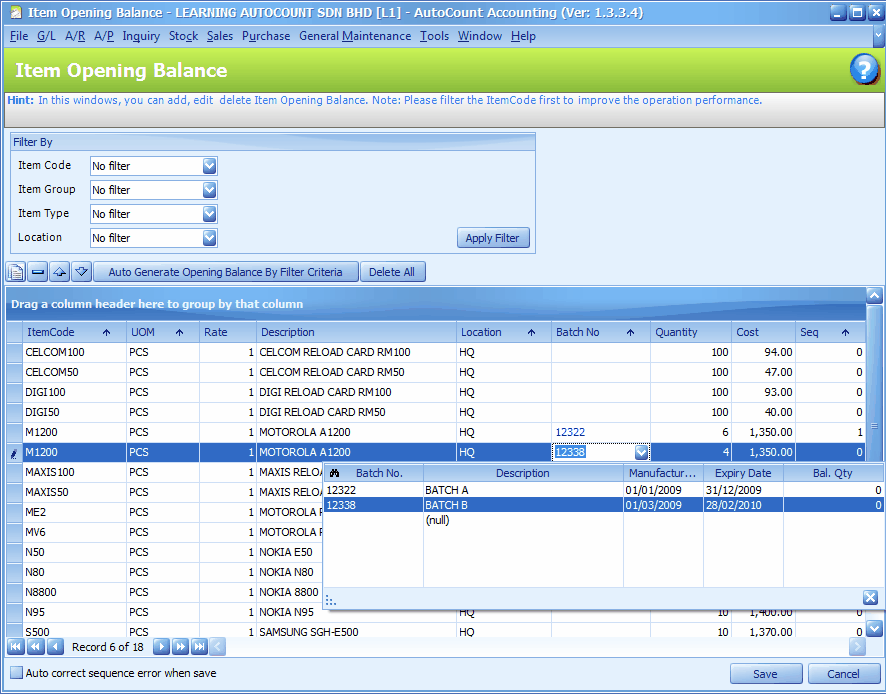The width and height of the screenshot is (886, 694).
Task: Click the vertical scrollbar thumb of grid
Action: [x=874, y=426]
